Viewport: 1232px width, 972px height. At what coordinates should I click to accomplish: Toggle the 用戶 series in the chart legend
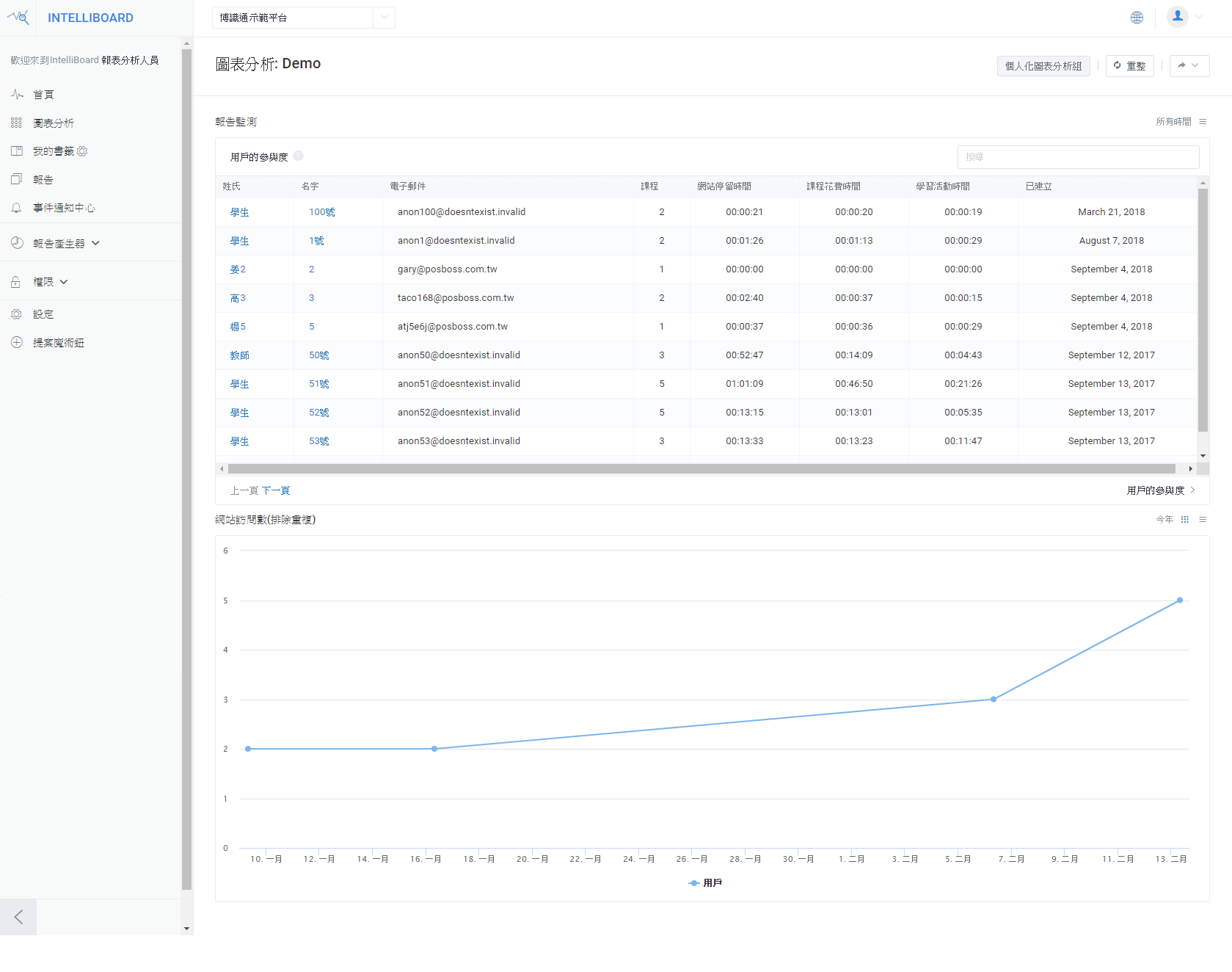click(x=705, y=883)
